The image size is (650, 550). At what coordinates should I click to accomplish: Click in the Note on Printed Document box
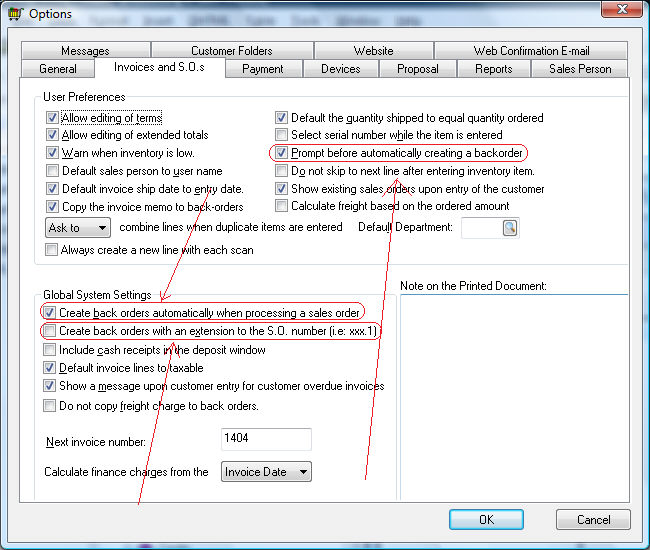[512, 390]
